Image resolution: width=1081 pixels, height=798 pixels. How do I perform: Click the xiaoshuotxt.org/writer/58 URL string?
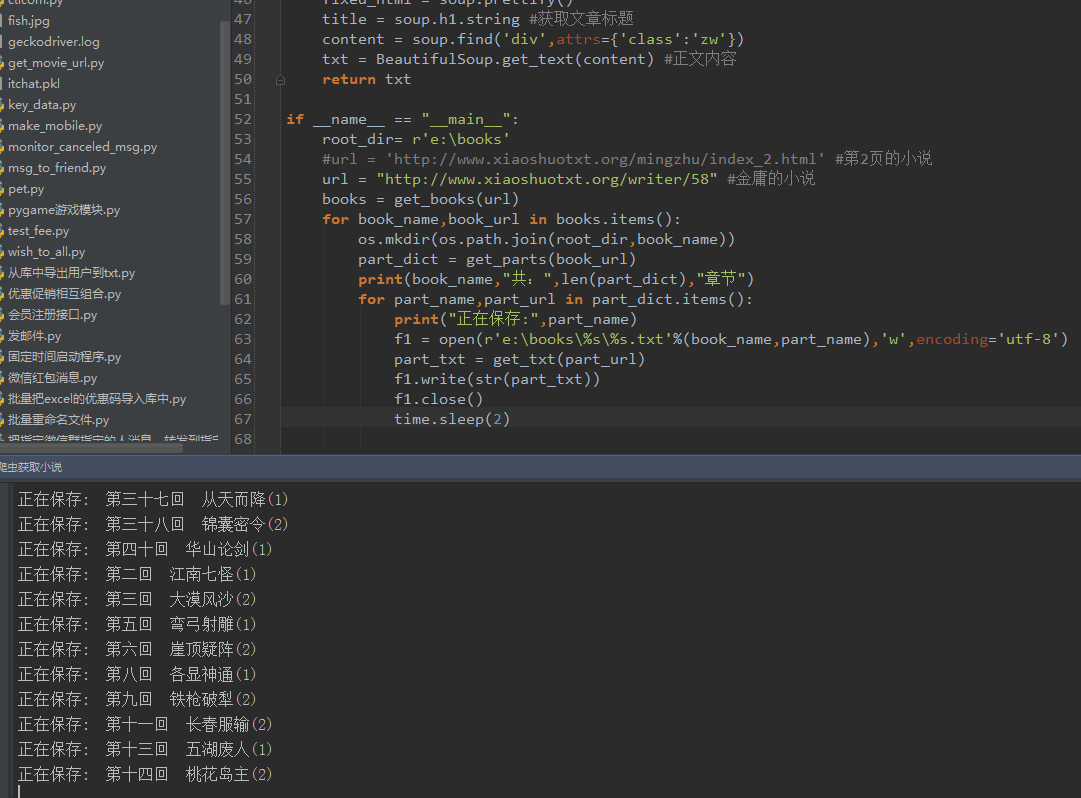(x=547, y=179)
